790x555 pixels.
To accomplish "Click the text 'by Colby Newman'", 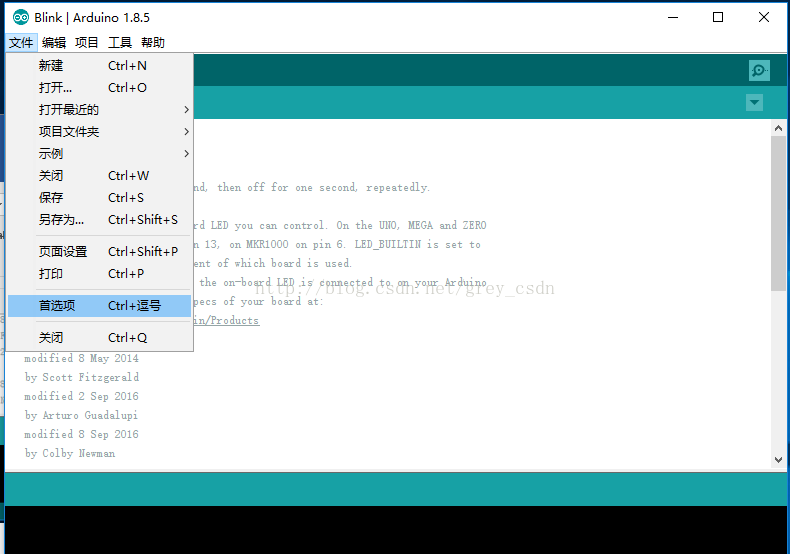I will click(70, 453).
